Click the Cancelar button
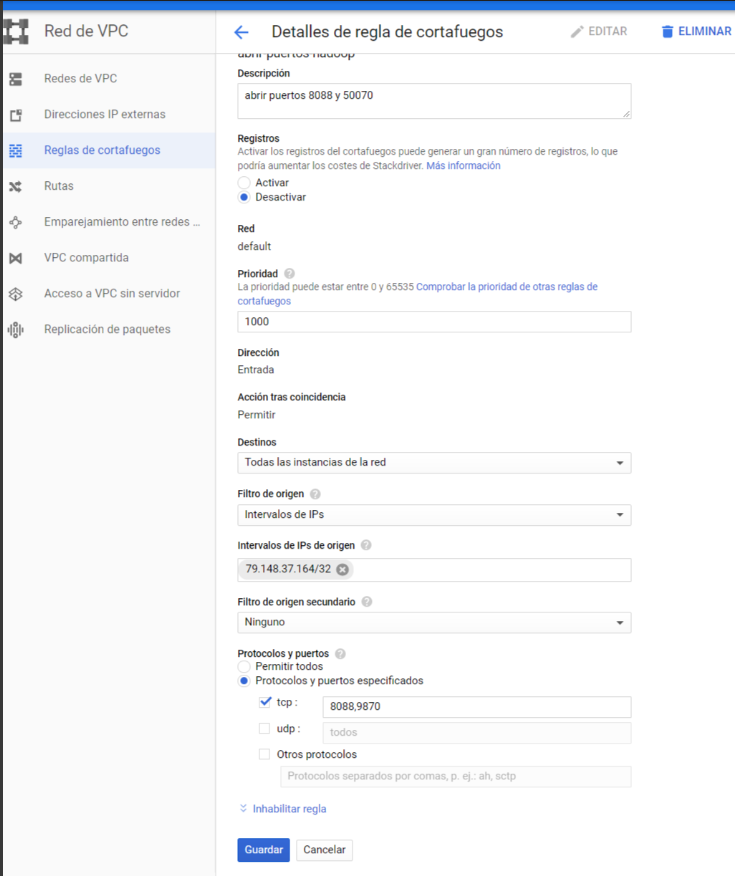Image resolution: width=735 pixels, height=876 pixels. click(x=324, y=850)
